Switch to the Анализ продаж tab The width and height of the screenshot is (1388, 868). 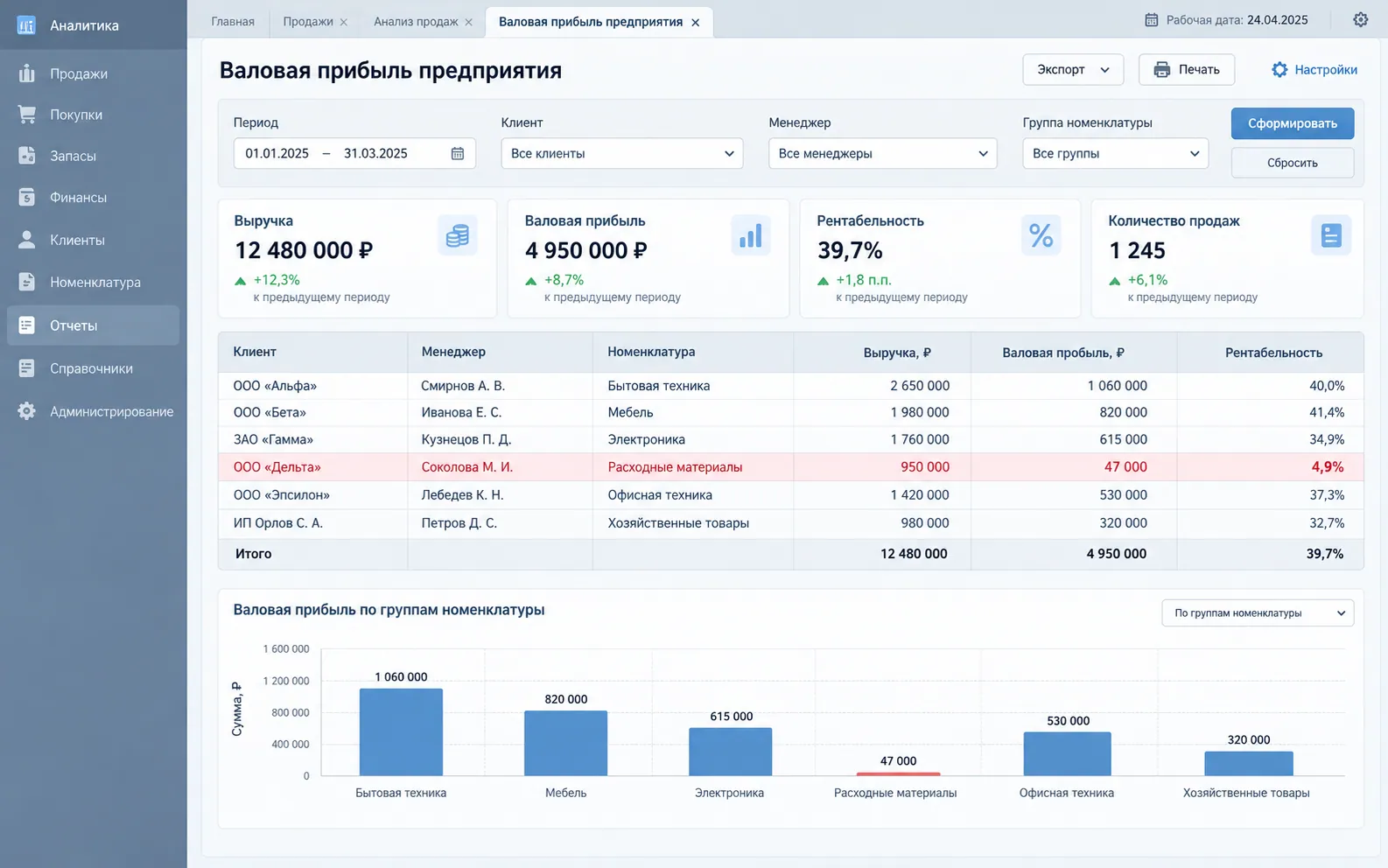[416, 22]
